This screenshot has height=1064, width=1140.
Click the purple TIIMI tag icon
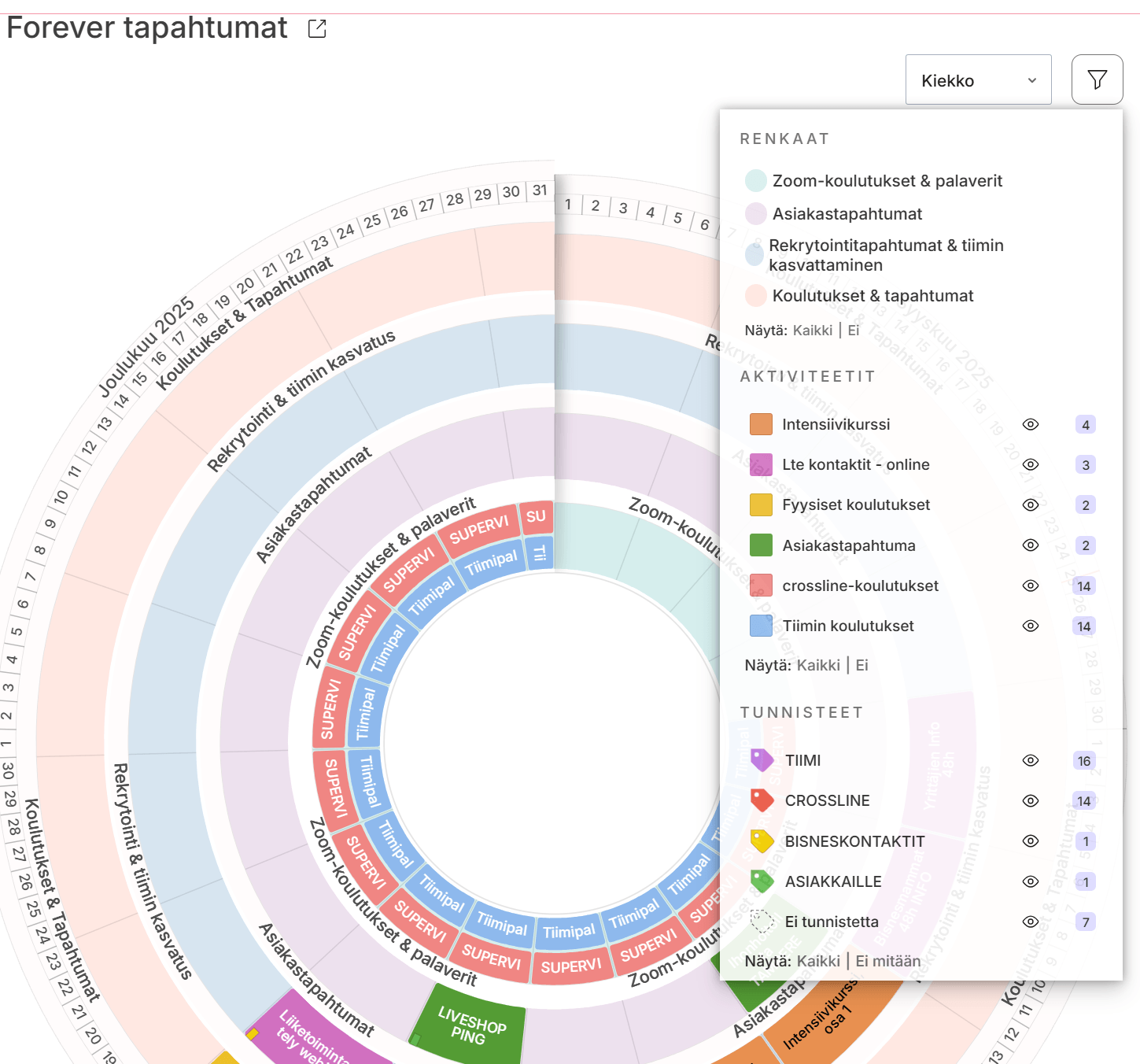[762, 760]
